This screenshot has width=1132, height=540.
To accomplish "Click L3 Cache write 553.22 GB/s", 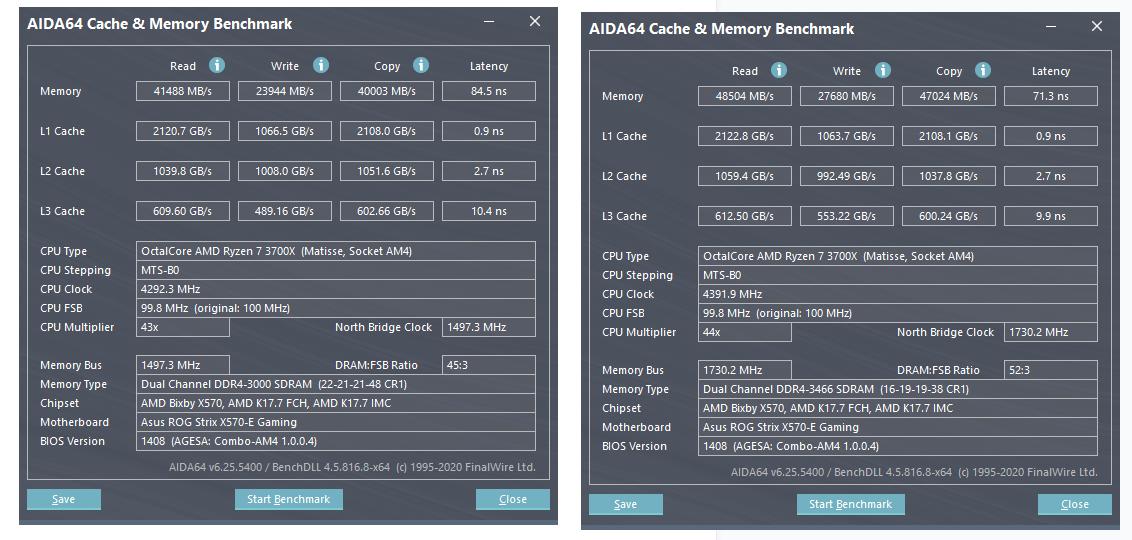I will click(x=847, y=216).
